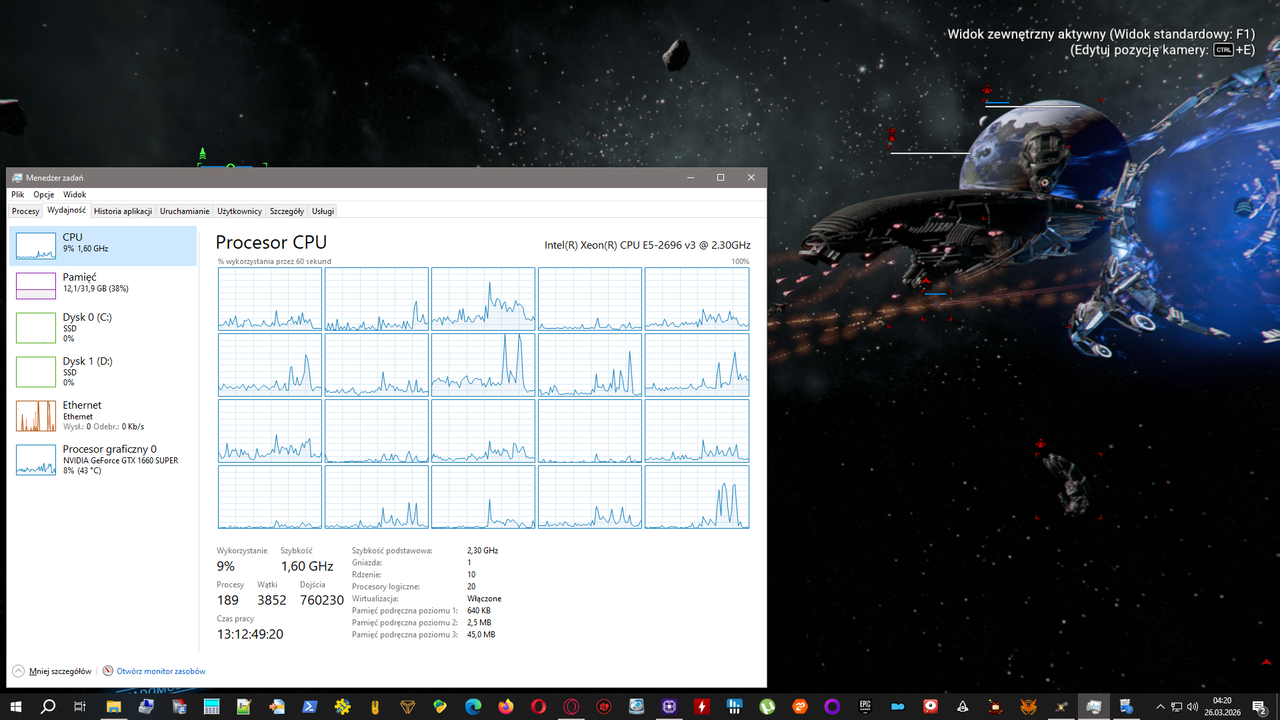Click the first logical processor graph
1280x720 pixels.
270,299
